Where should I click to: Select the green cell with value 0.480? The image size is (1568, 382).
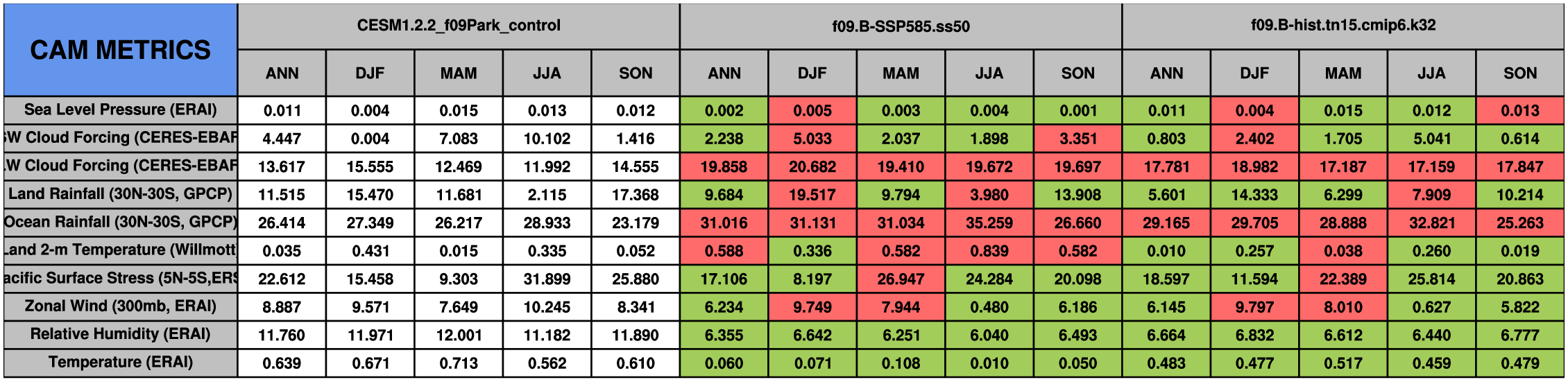pyautogui.click(x=989, y=307)
